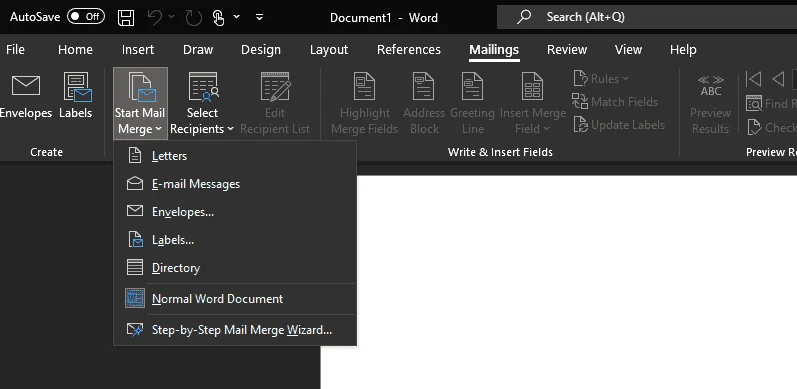This screenshot has height=389, width=797.
Task: Open the Rules dropdown
Action: click(x=601, y=79)
